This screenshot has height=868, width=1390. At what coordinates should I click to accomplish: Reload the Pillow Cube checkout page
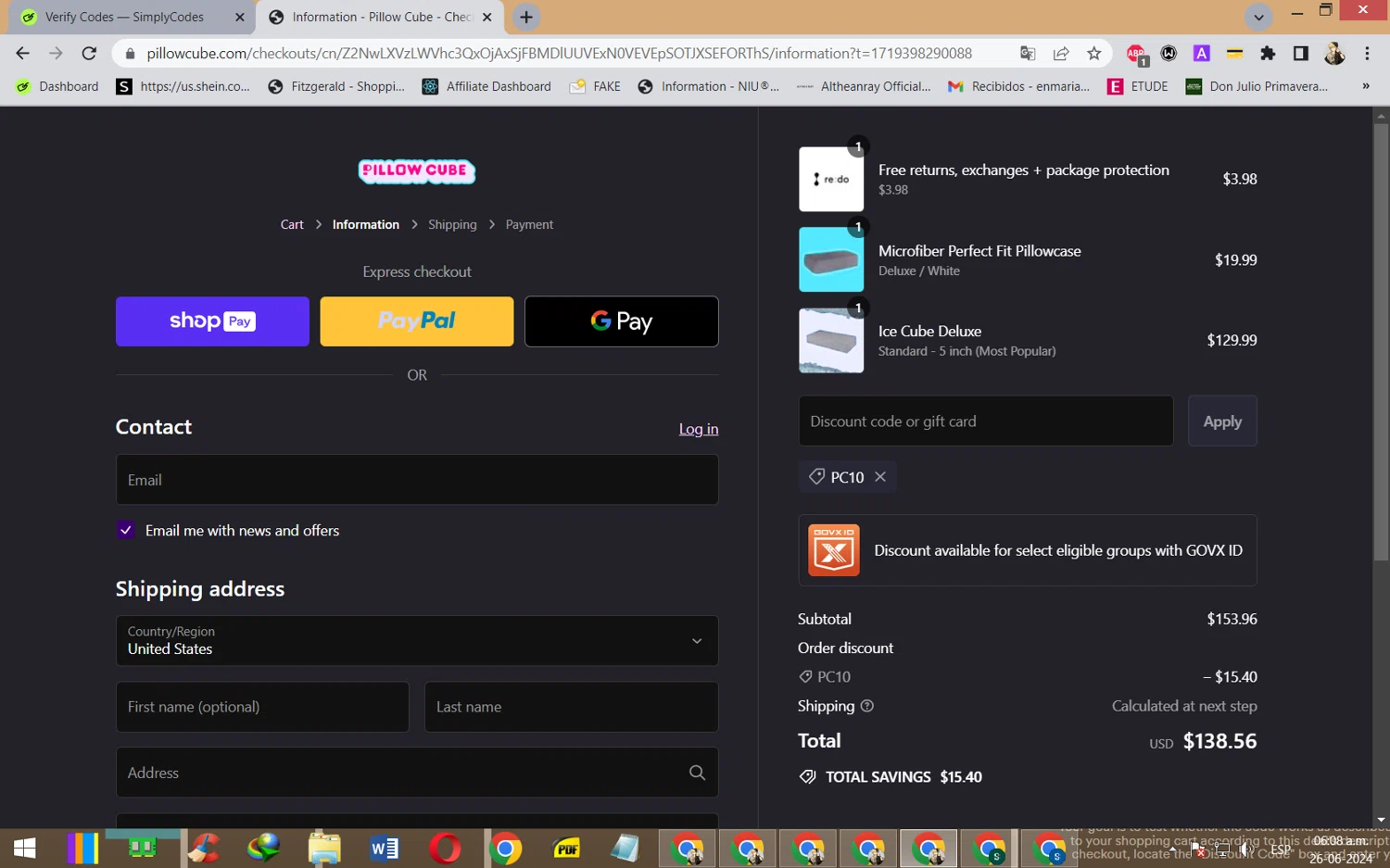pos(89,54)
